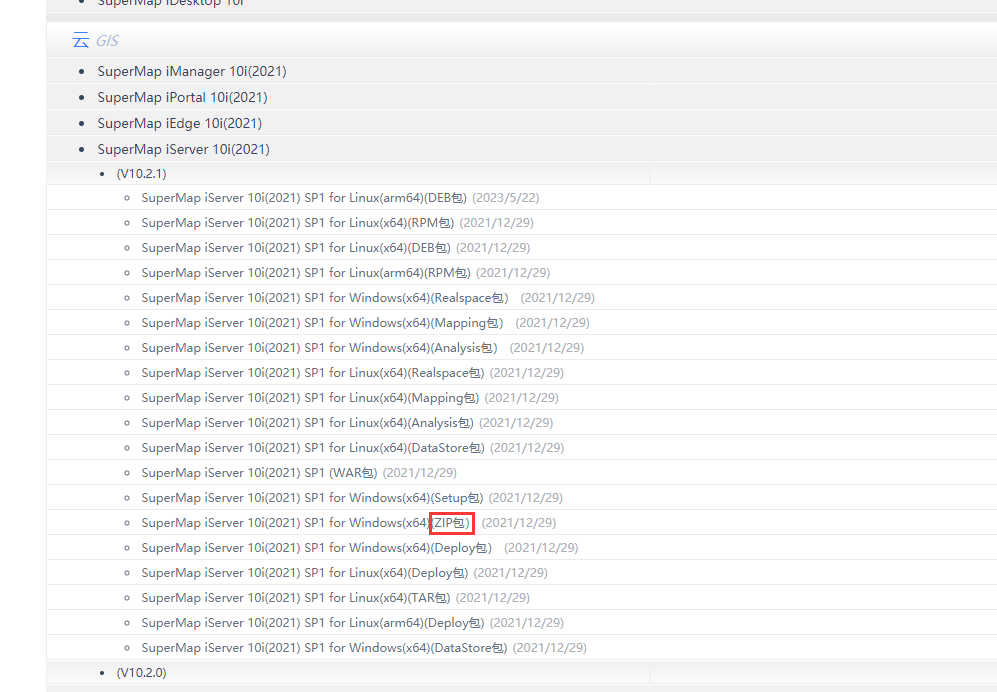Open iServer SP1 Linux(x64) DEB package link
Viewport: 997px width, 692px height.
click(x=296, y=247)
